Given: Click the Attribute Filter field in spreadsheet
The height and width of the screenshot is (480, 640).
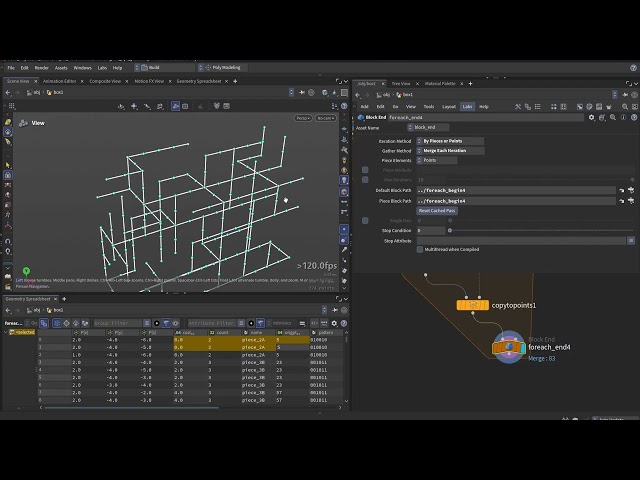Looking at the screenshot, I should [212, 323].
